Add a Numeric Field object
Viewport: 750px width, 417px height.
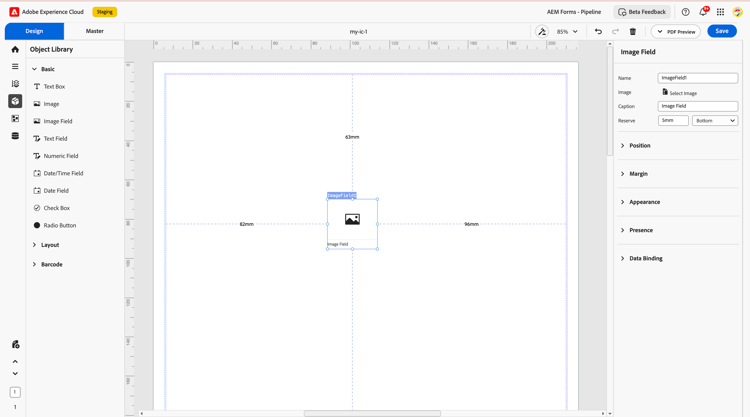pyautogui.click(x=55, y=156)
